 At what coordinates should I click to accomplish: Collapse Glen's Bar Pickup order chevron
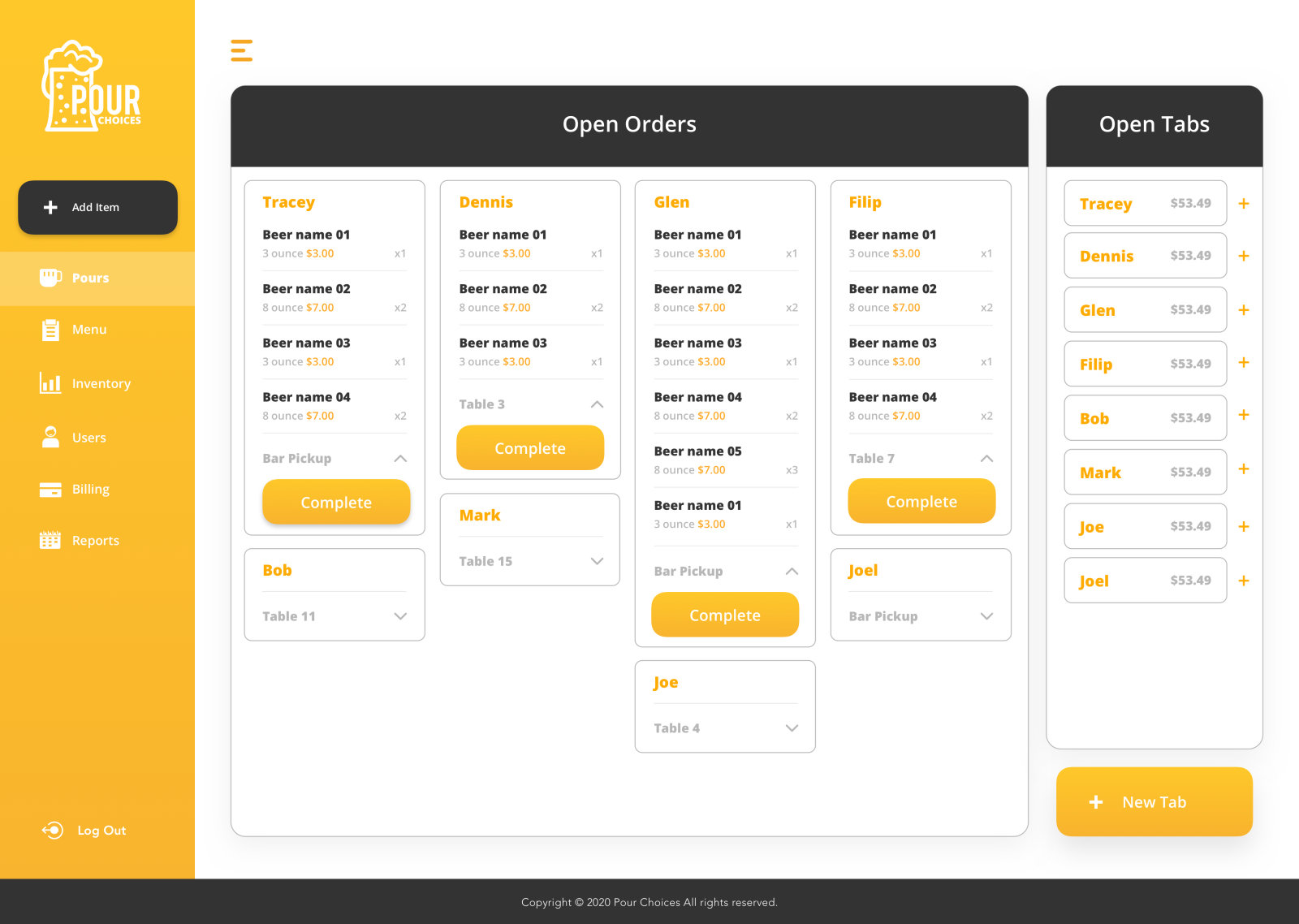click(792, 572)
